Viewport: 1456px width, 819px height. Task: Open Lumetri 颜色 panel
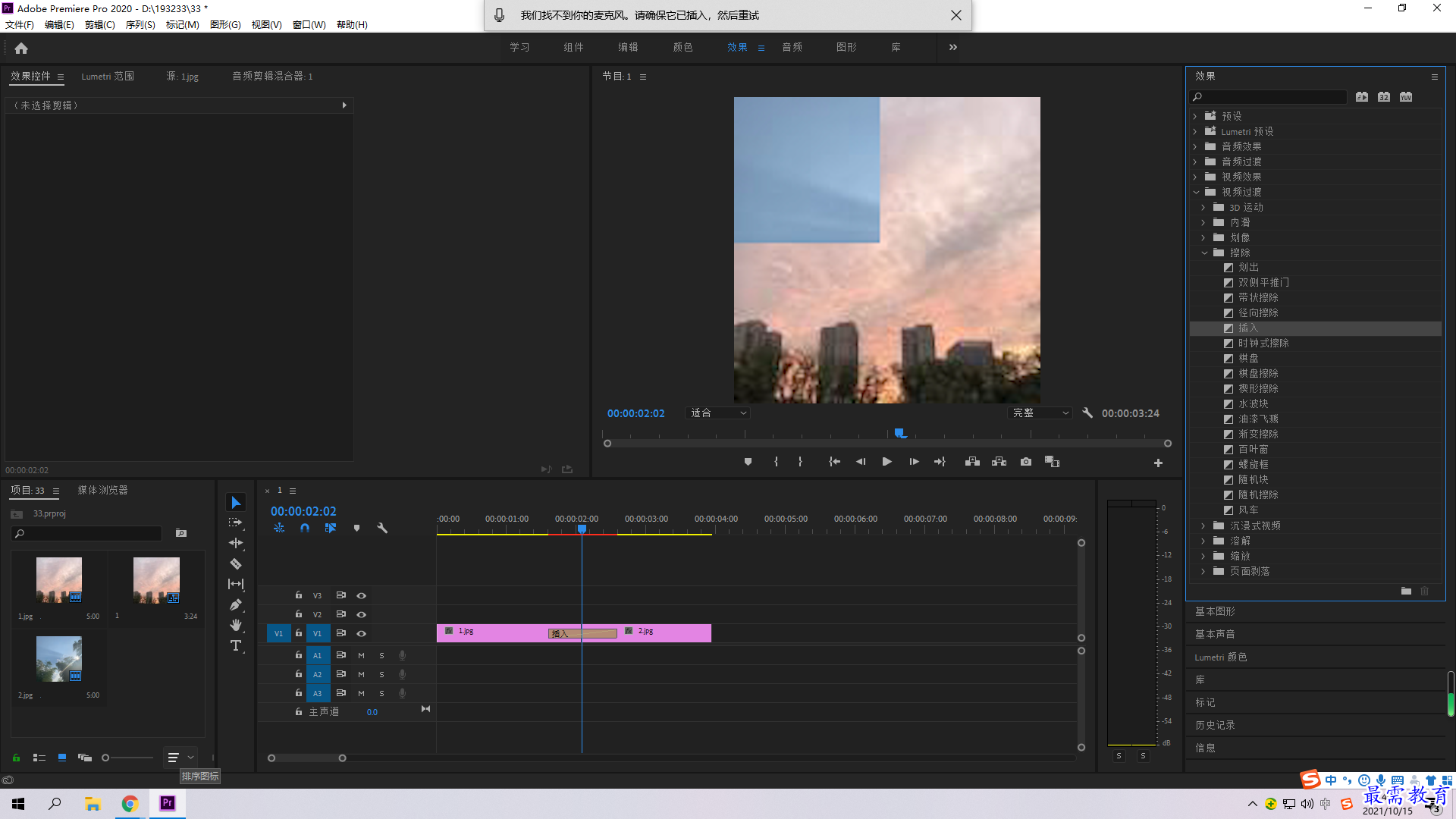click(1221, 657)
